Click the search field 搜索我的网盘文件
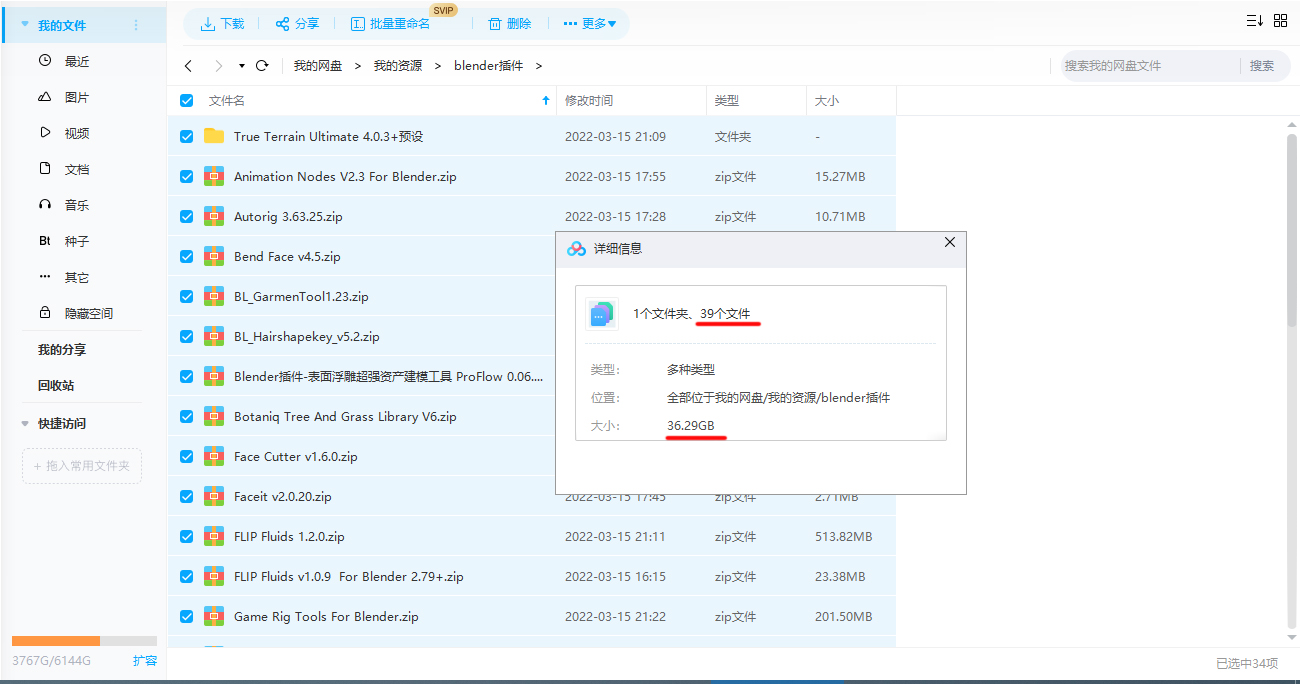 tap(1150, 66)
